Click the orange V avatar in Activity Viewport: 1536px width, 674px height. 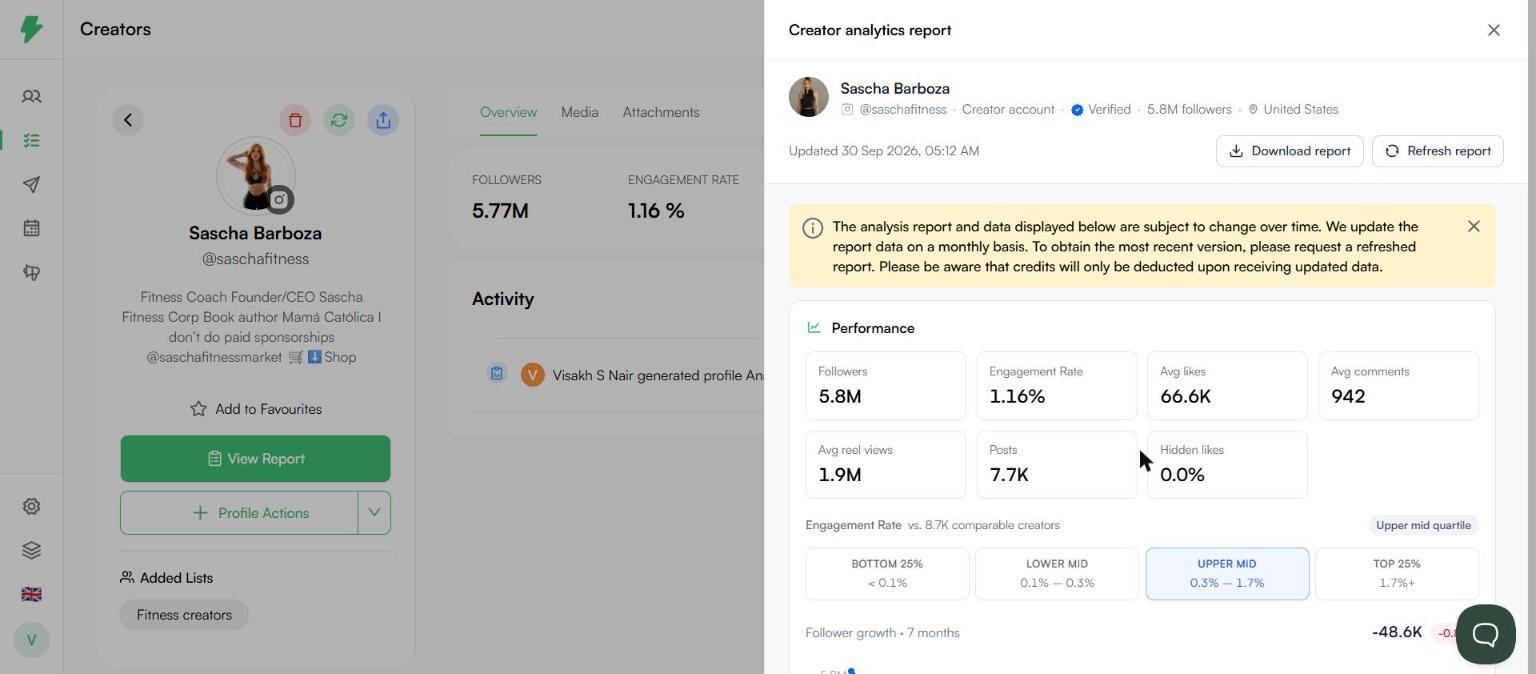(x=533, y=375)
